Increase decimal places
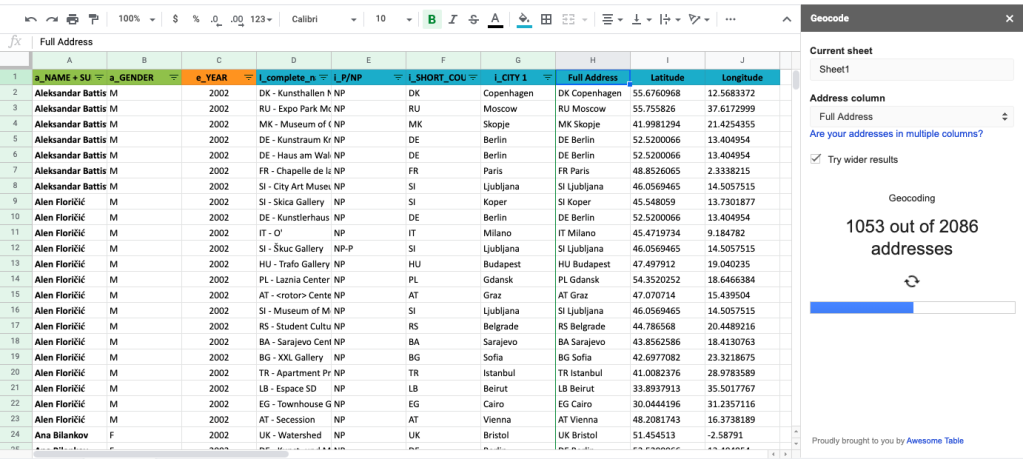This screenshot has width=1023, height=459. click(237, 20)
